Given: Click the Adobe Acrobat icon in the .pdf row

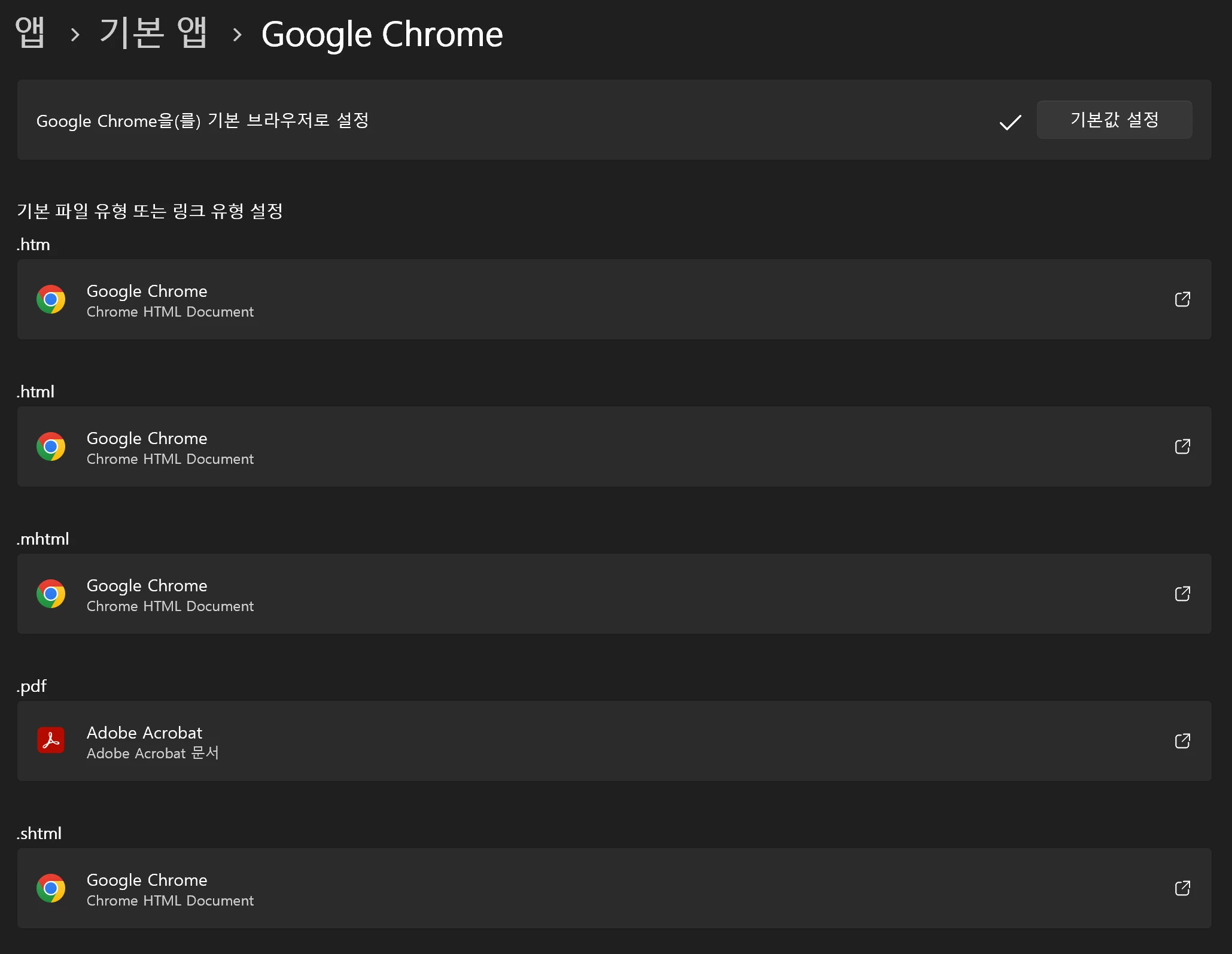Looking at the screenshot, I should pos(51,740).
